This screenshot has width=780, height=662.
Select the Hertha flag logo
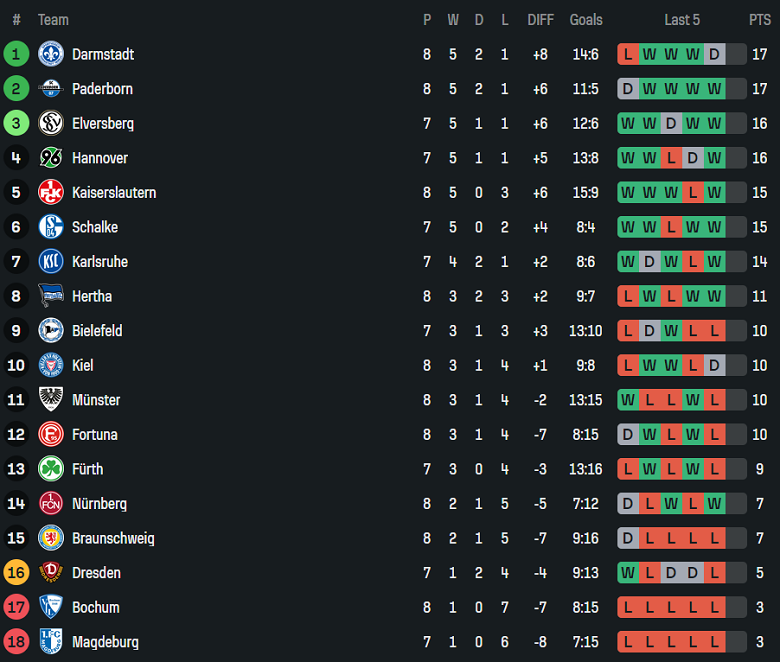point(51,296)
